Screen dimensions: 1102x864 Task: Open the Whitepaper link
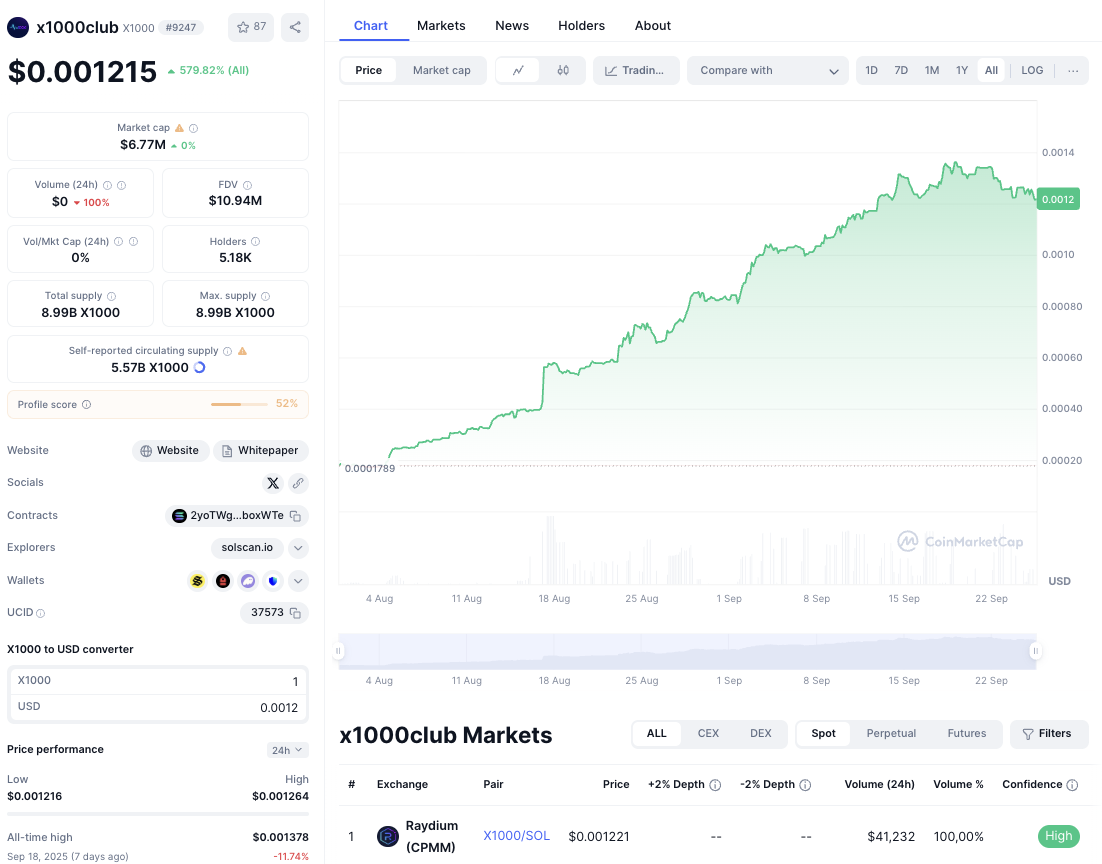[x=261, y=451]
